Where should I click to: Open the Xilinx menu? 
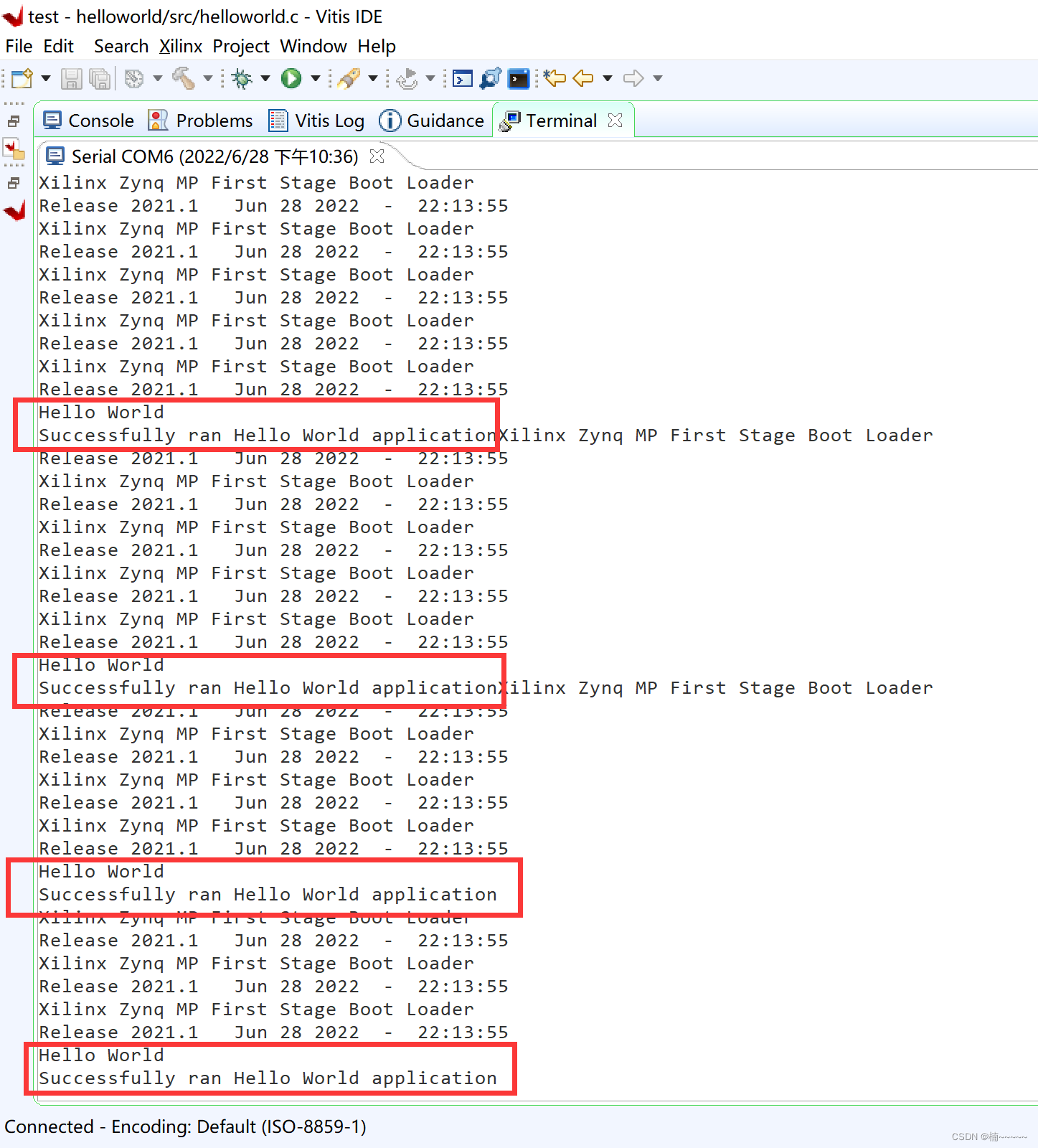pyautogui.click(x=181, y=47)
